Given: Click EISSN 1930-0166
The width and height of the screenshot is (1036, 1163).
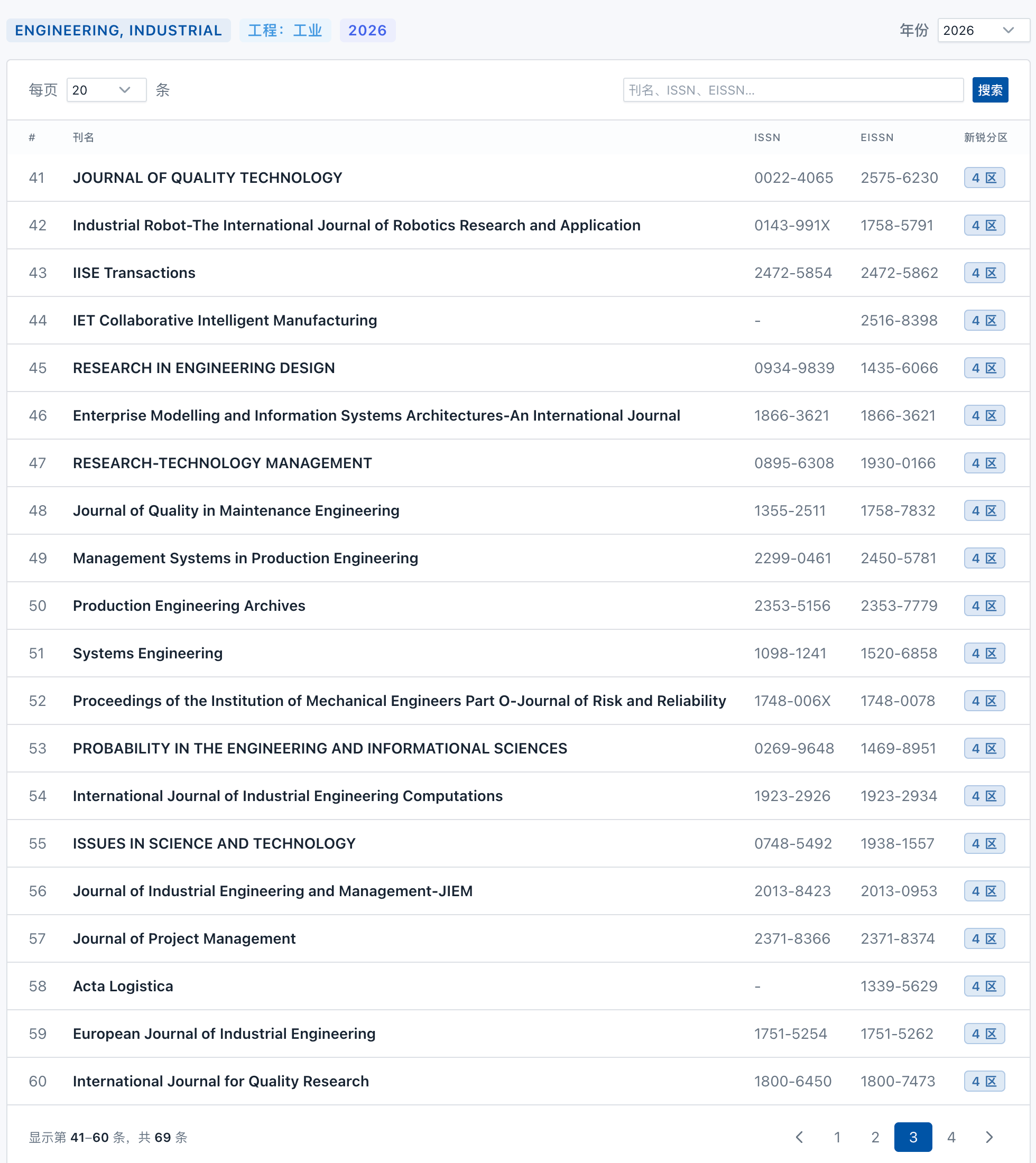Looking at the screenshot, I should pos(898,462).
